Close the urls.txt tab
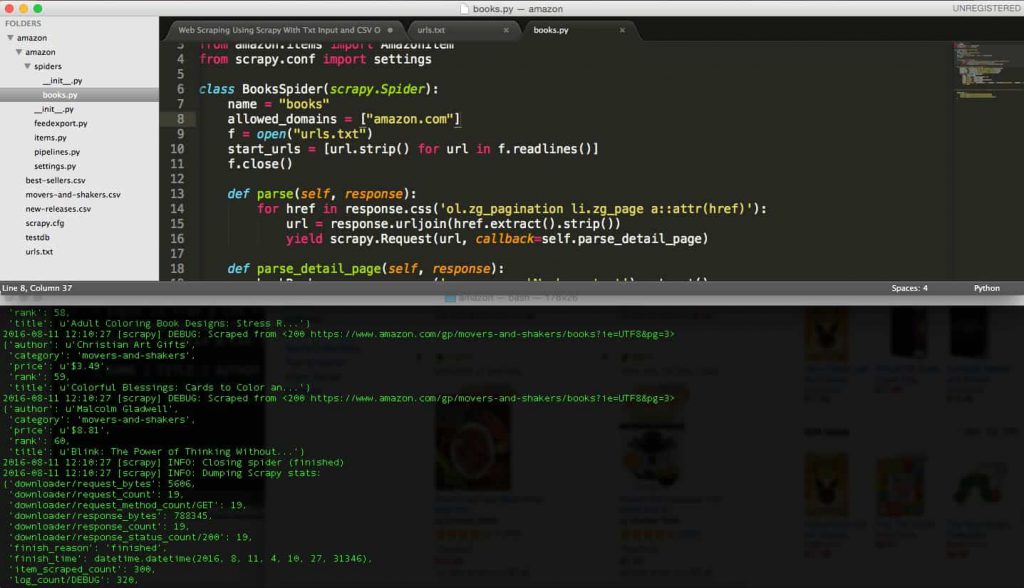This screenshot has height=588, width=1024. point(506,30)
